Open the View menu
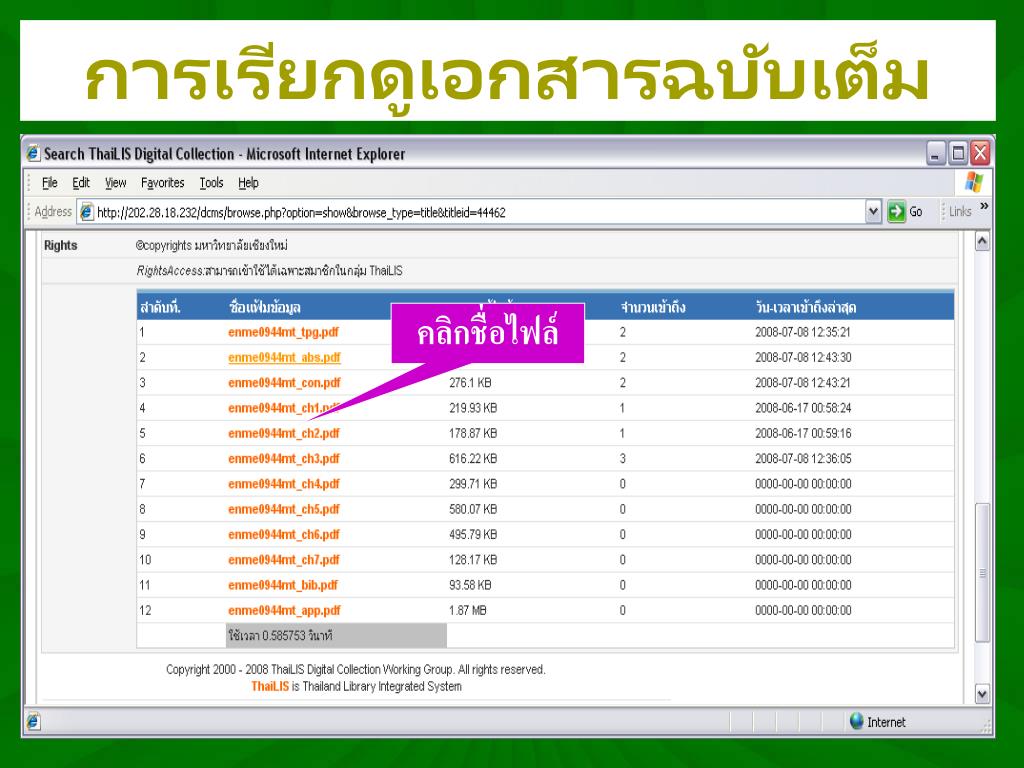 click(x=116, y=183)
